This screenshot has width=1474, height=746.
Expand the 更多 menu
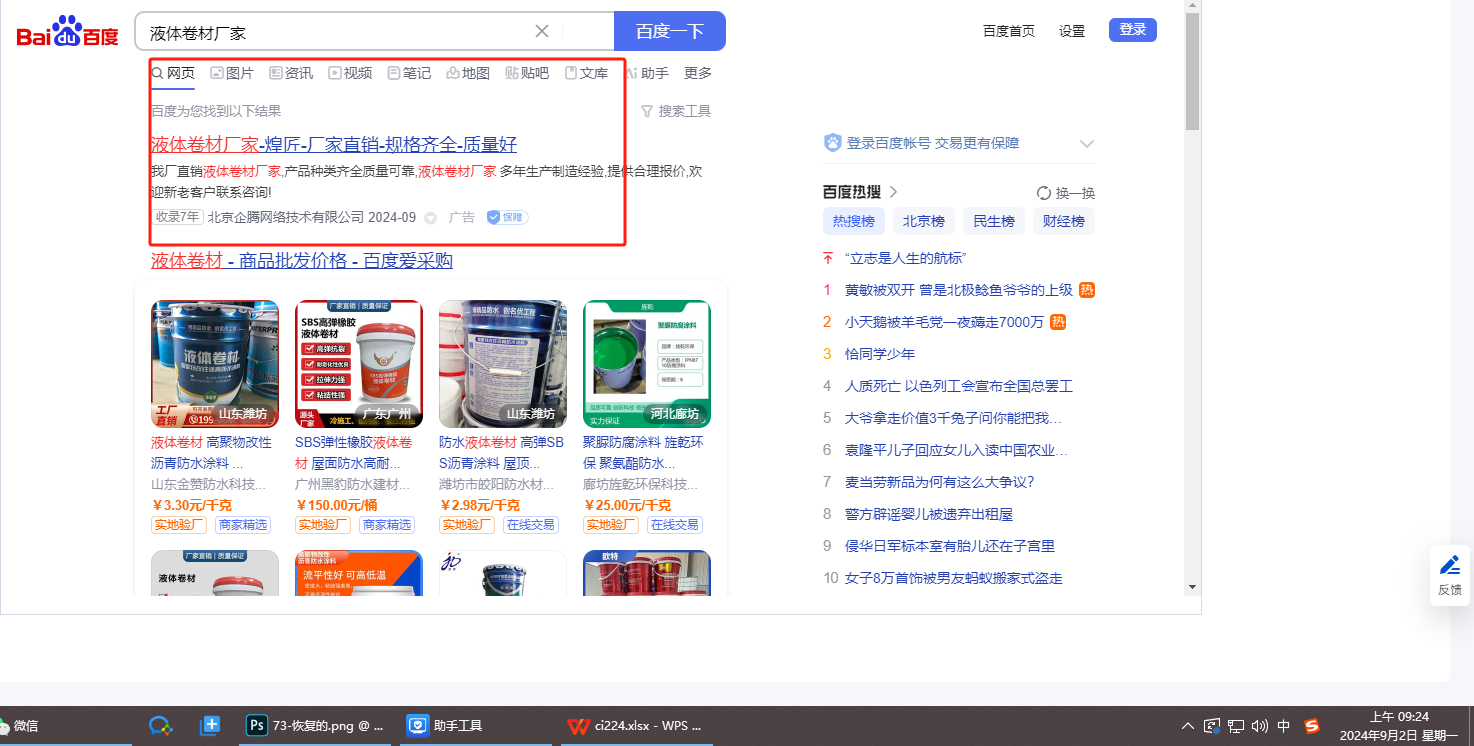pyautogui.click(x=698, y=73)
